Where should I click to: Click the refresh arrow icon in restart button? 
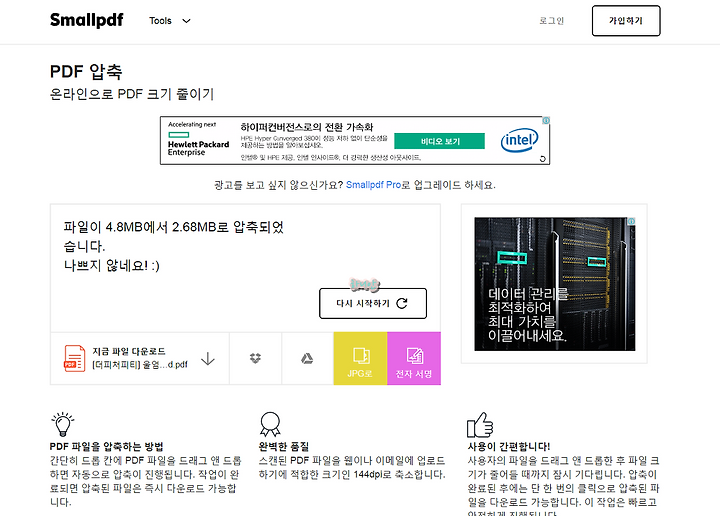pos(402,303)
